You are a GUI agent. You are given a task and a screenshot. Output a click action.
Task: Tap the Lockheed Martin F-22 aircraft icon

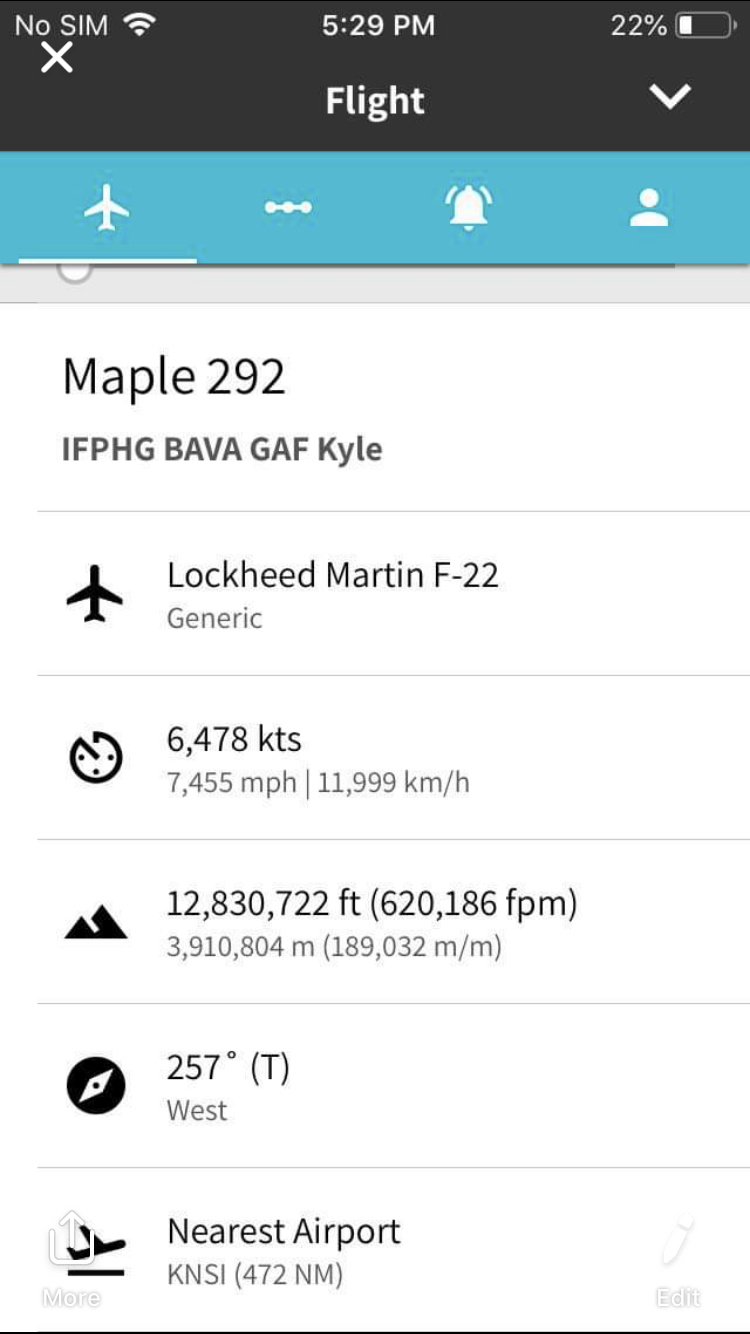95,593
